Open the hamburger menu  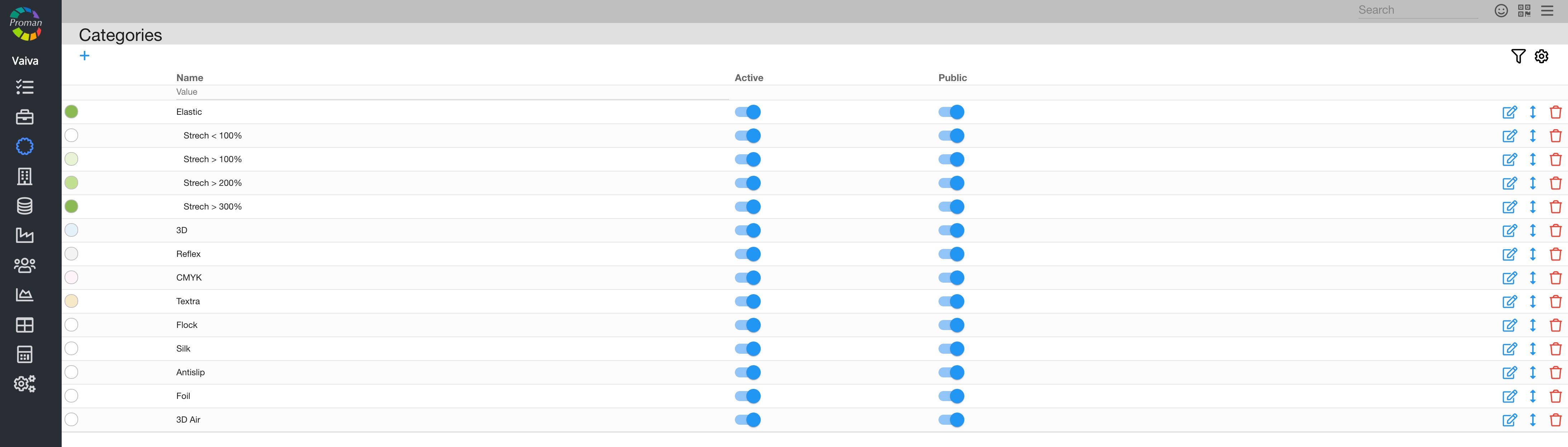coord(1547,10)
